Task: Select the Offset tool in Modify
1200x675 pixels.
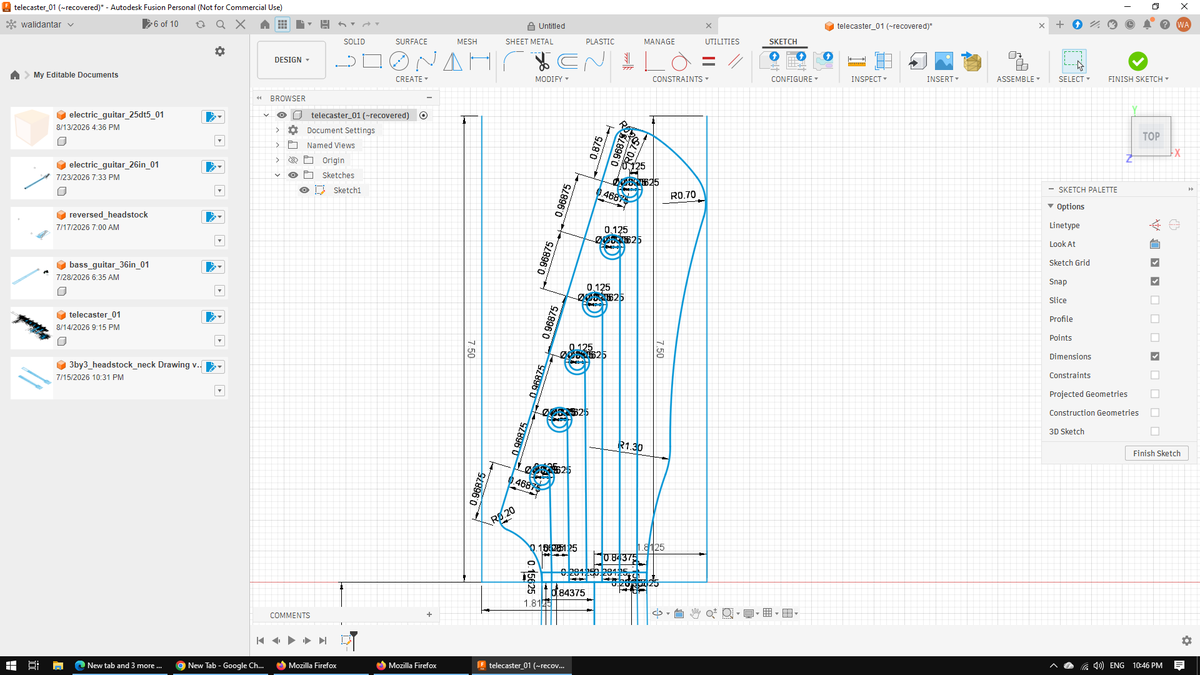Action: click(570, 61)
